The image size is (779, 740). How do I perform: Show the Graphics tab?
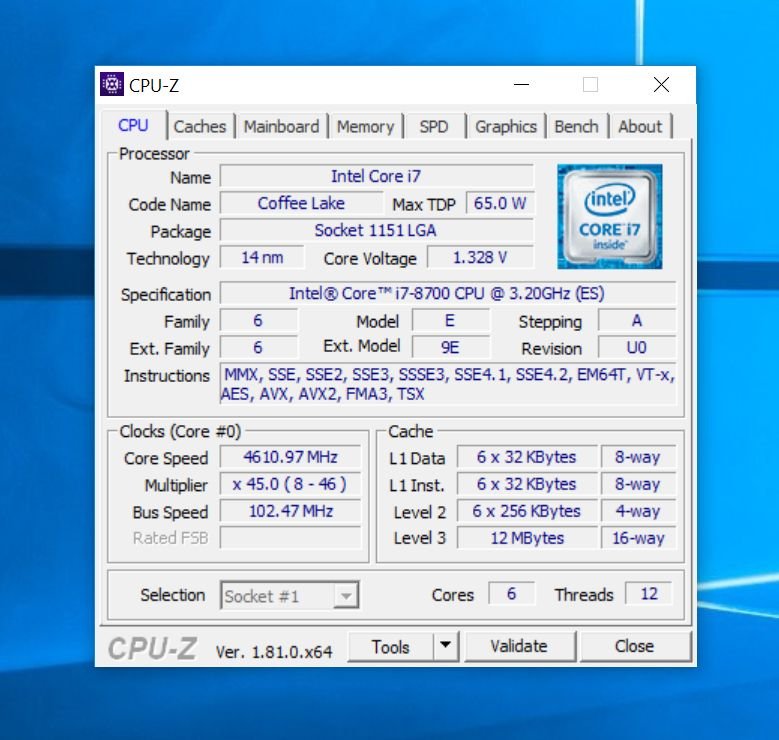coord(506,127)
